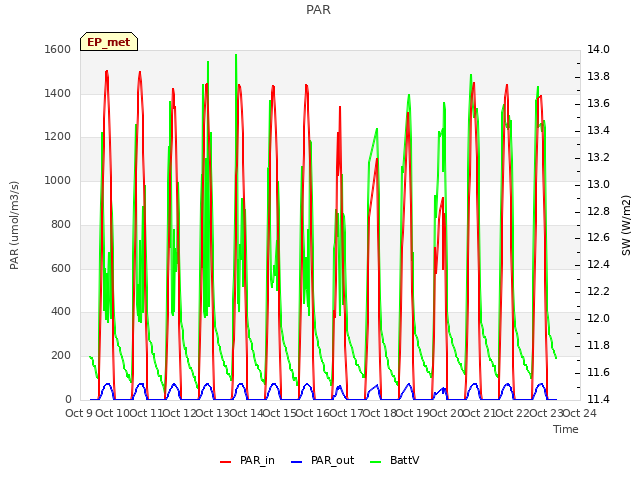Click the 600 left axis tick label
This screenshot has width=640, height=480.
pos(61,268)
